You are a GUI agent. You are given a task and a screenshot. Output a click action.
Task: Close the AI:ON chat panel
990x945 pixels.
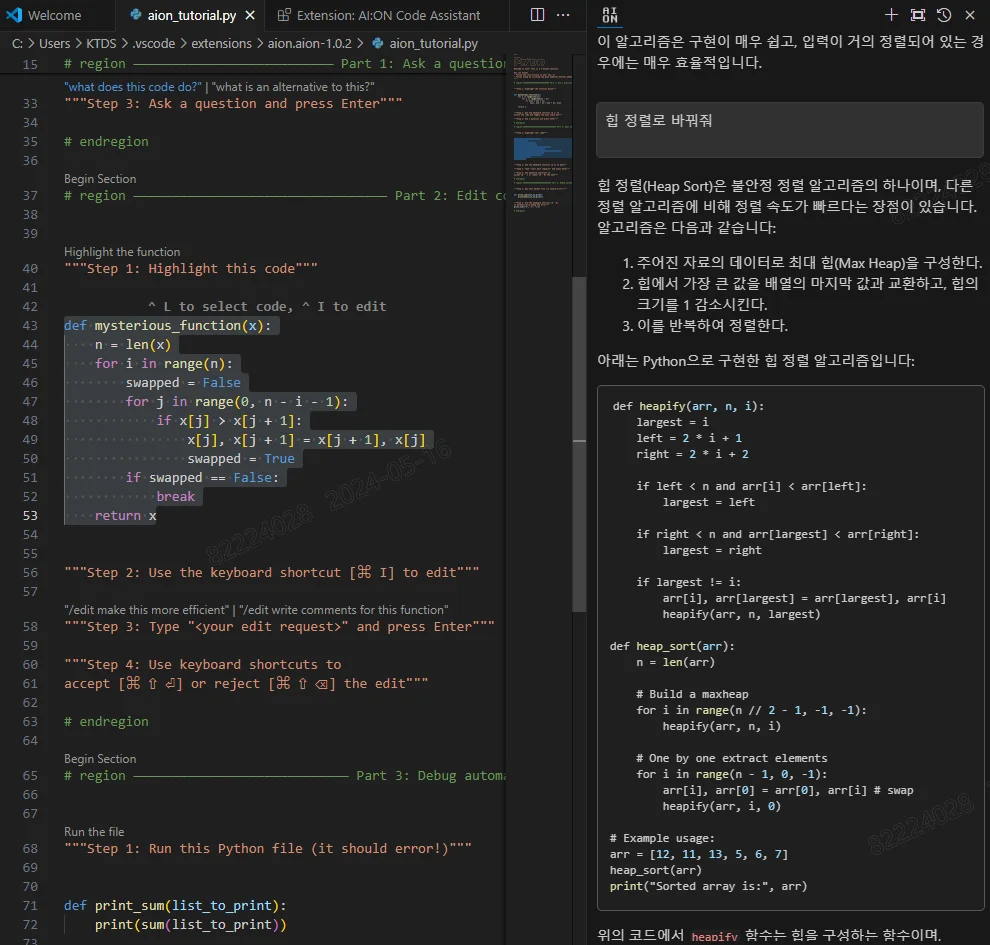click(970, 15)
